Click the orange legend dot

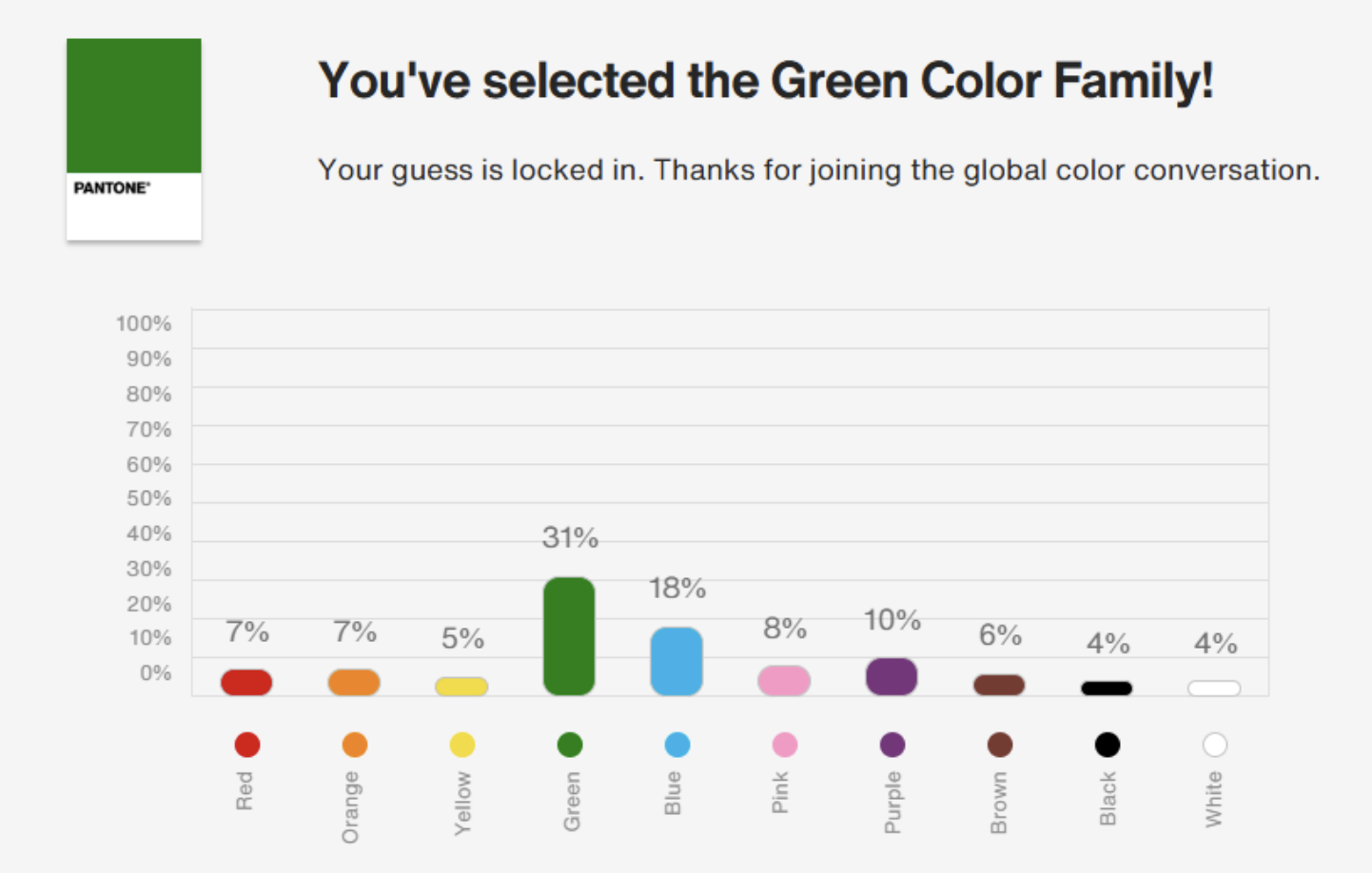pos(354,745)
